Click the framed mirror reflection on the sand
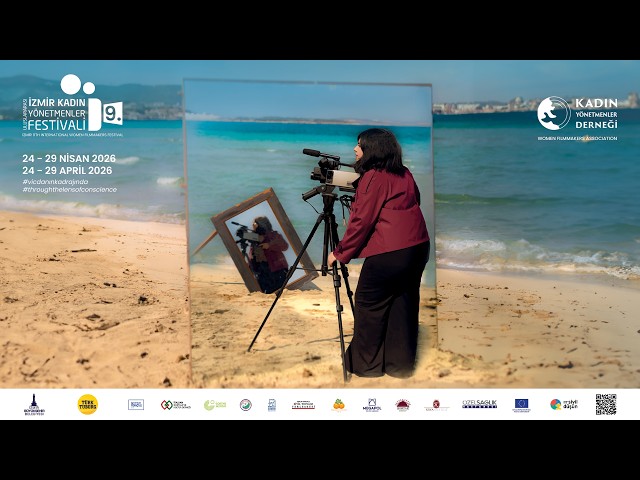This screenshot has height=480, width=640. click(264, 241)
